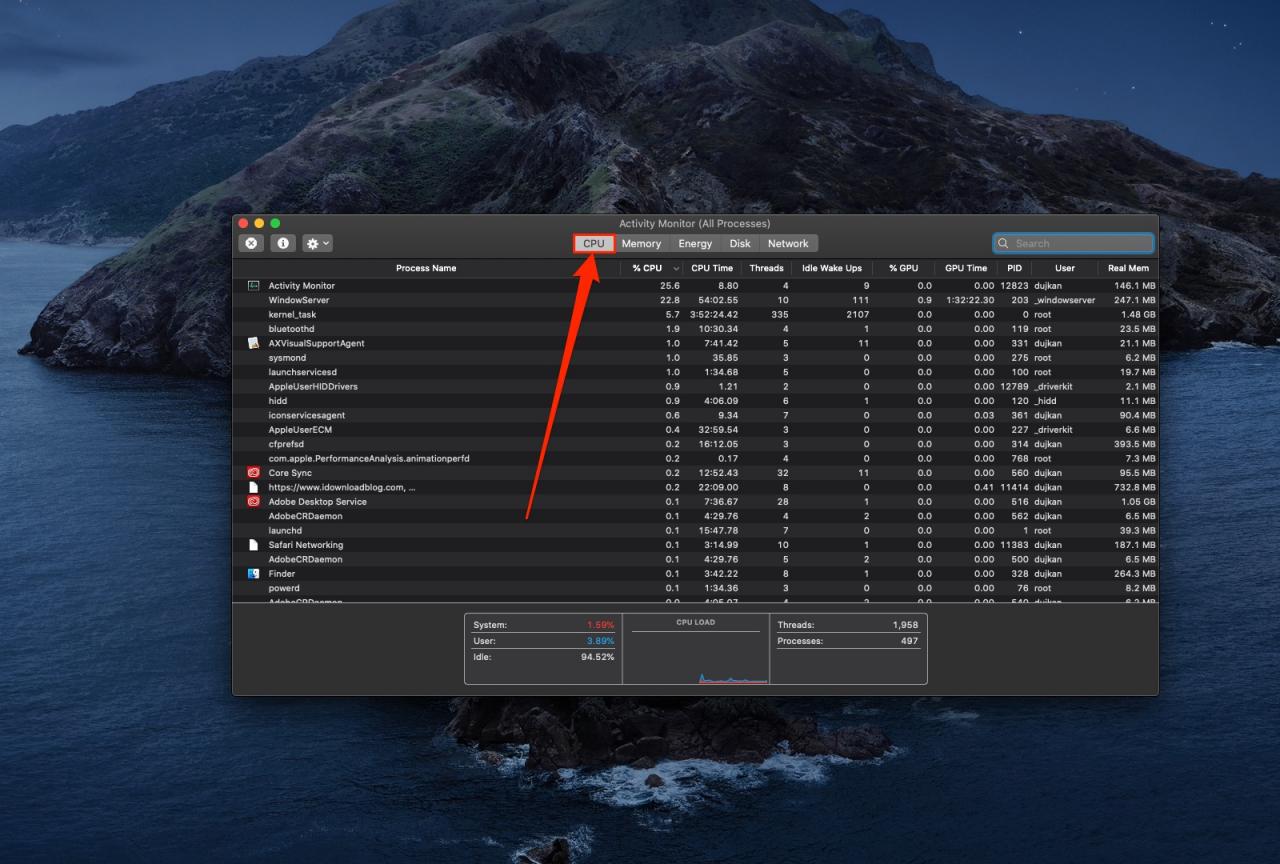Sort by the Idle Wake Ups column

(832, 268)
